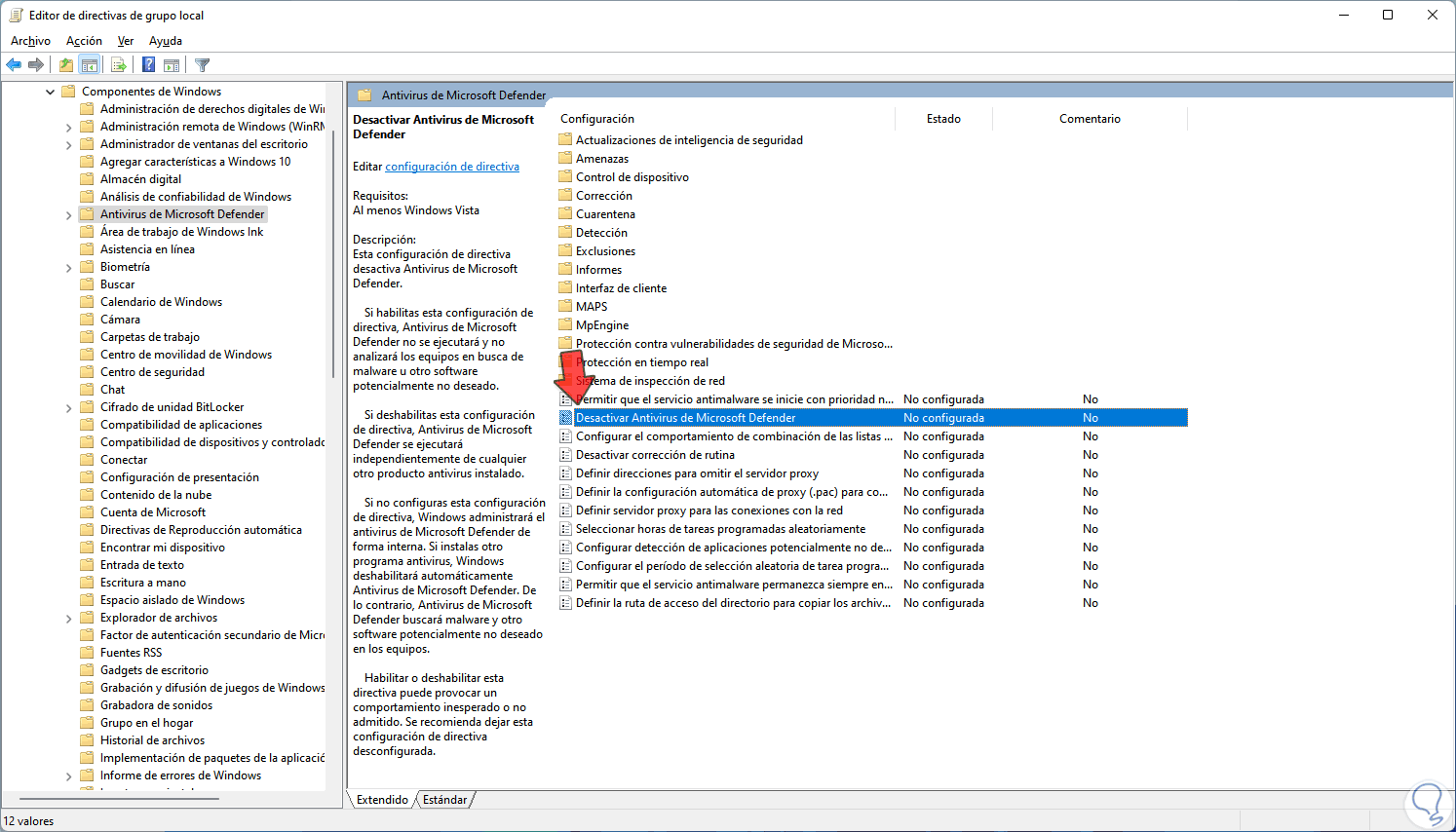This screenshot has height=832, width=1456.
Task: Go back with the toolbar back arrow
Action: (x=14, y=65)
